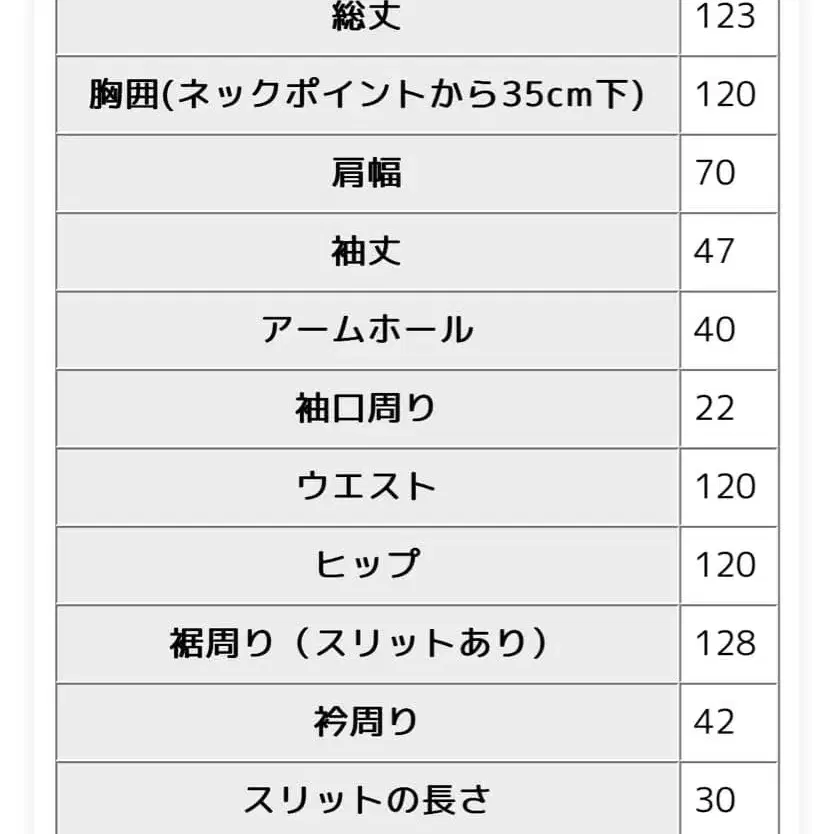Click the 総丈 label cell
The height and width of the screenshot is (834, 834).
(x=368, y=27)
